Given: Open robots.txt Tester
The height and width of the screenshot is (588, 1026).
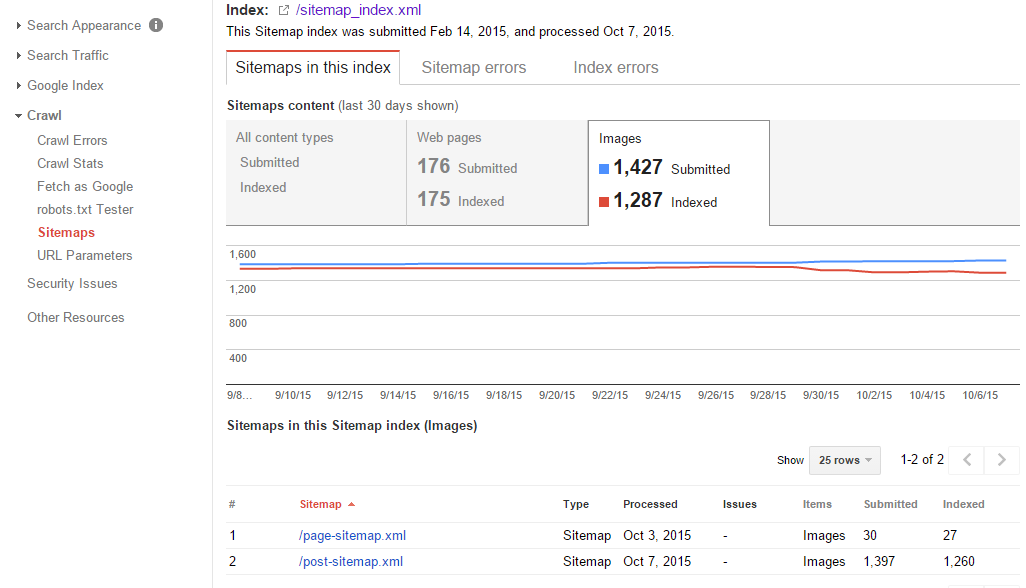Looking at the screenshot, I should 85,209.
